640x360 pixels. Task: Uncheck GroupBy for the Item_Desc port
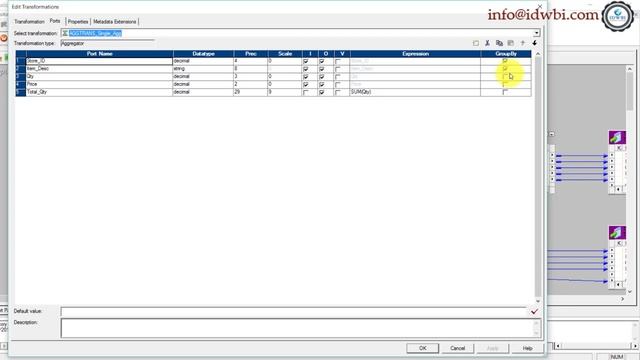tap(505, 69)
